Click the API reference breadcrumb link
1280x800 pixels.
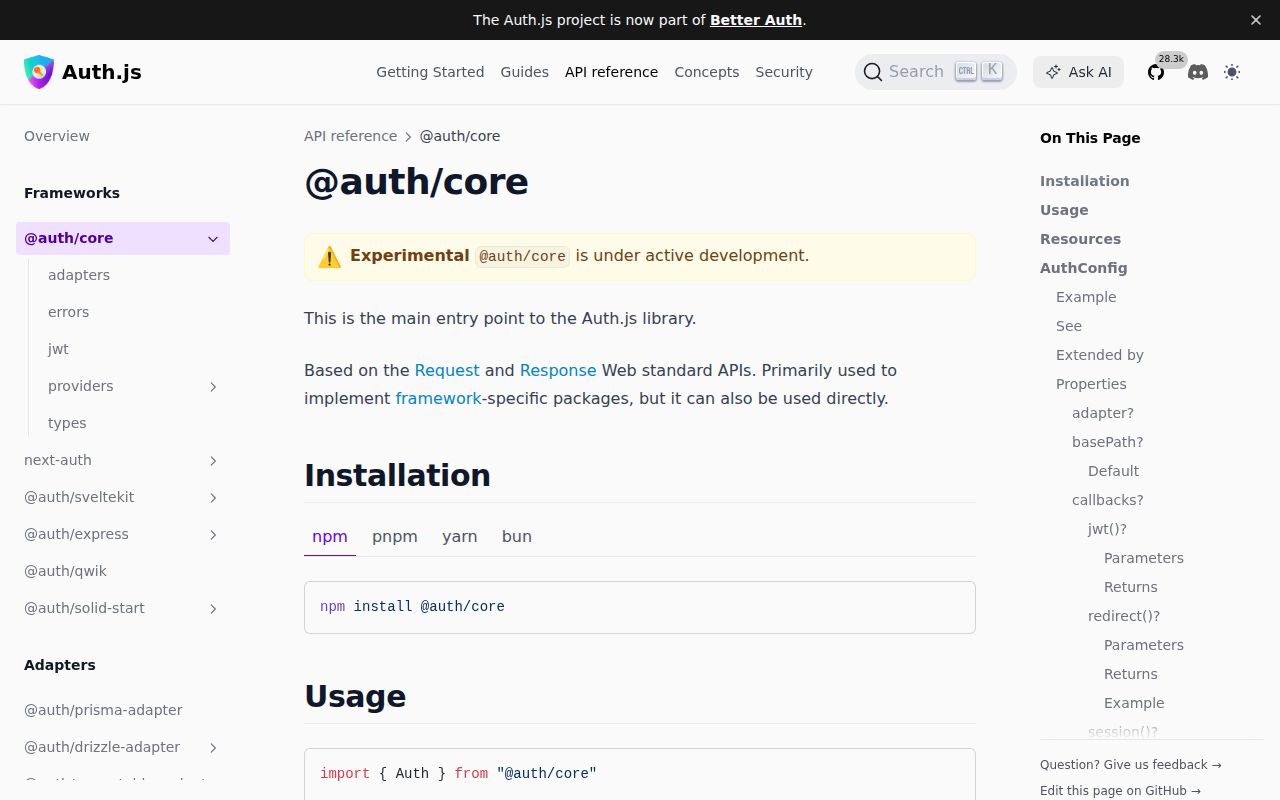350,136
